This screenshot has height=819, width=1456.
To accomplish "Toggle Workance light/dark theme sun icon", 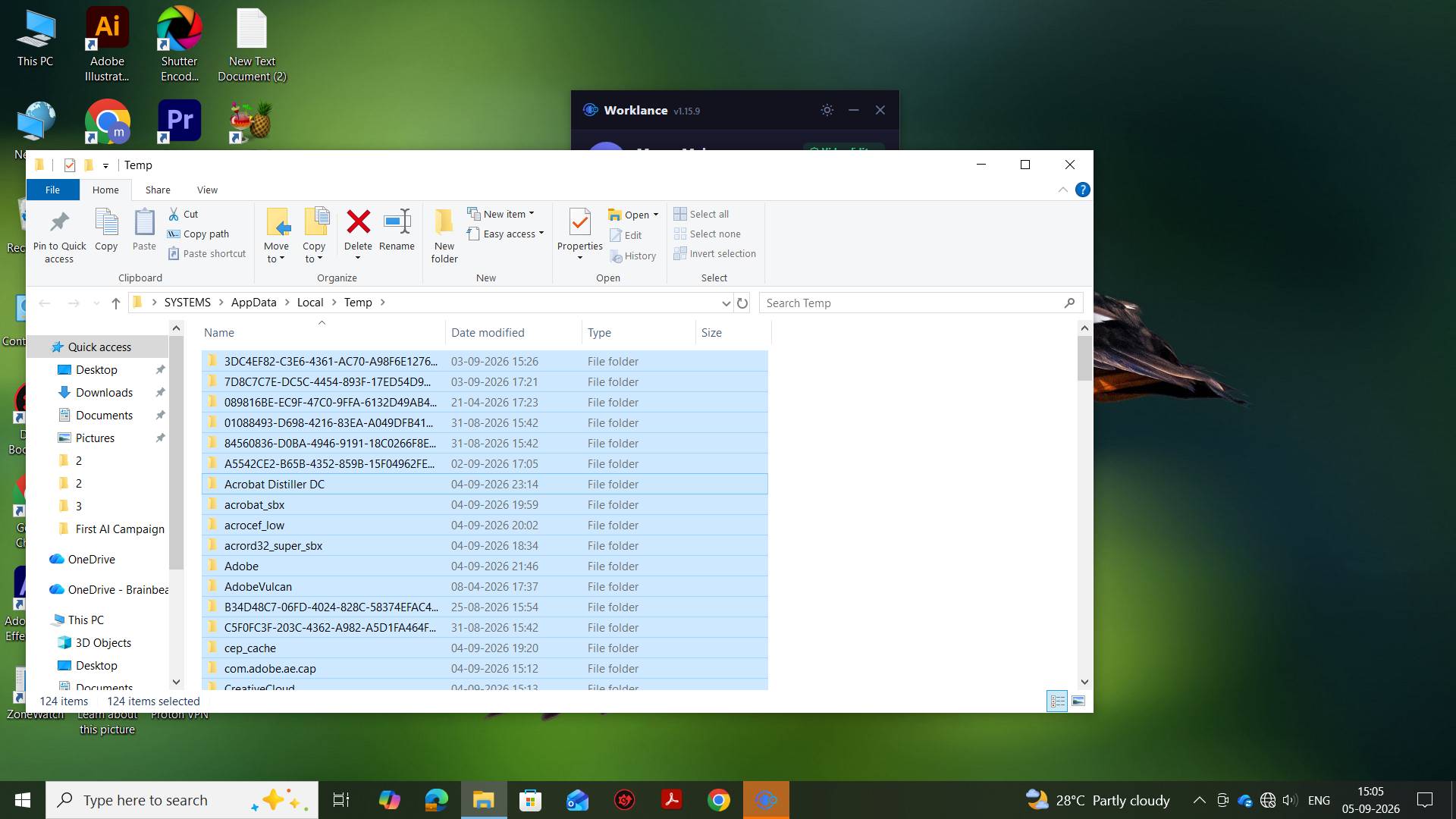I will click(x=827, y=111).
